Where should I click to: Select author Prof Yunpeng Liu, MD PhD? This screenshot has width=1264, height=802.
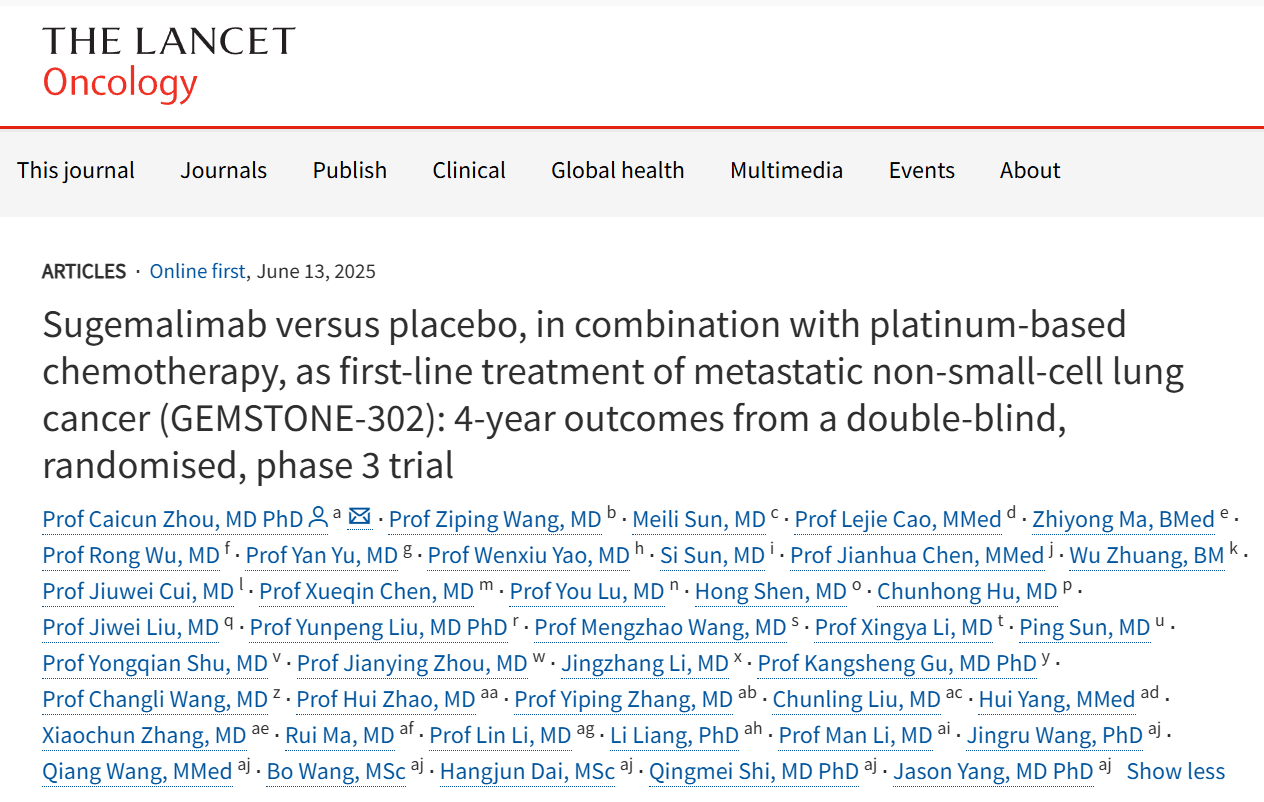[x=378, y=627]
